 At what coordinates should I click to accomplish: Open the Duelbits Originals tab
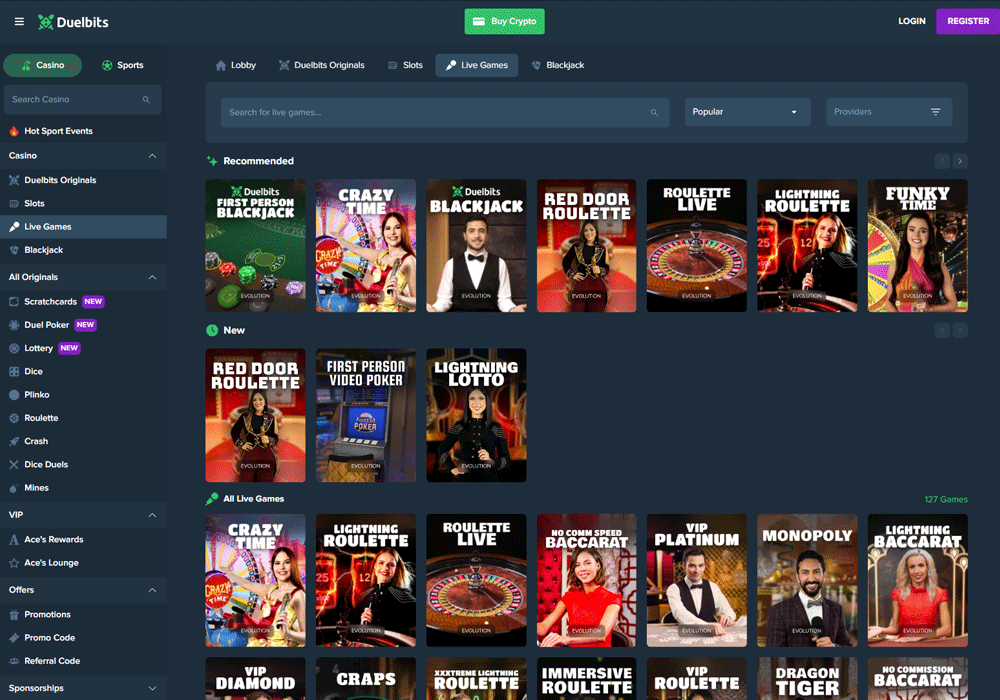[321, 65]
